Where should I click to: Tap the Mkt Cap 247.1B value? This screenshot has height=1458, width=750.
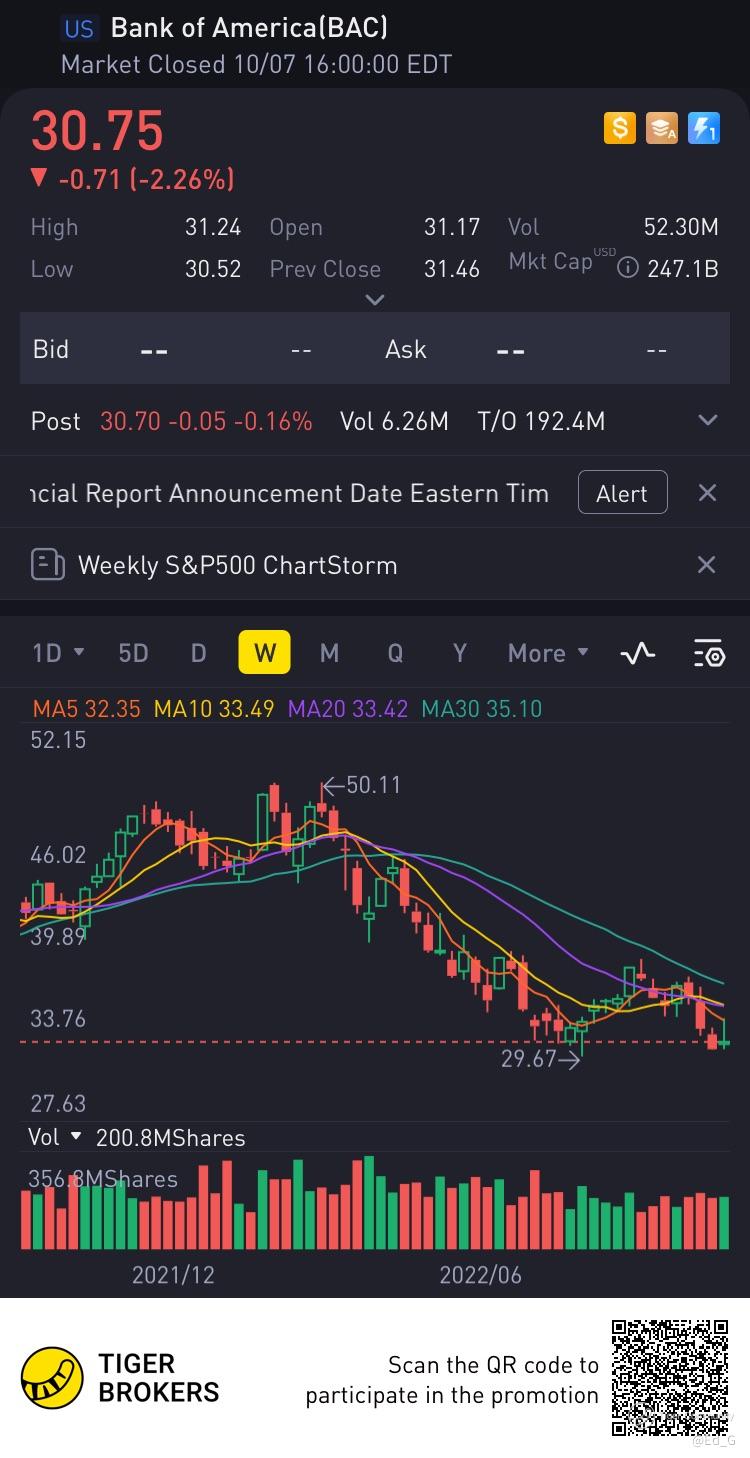coord(683,269)
